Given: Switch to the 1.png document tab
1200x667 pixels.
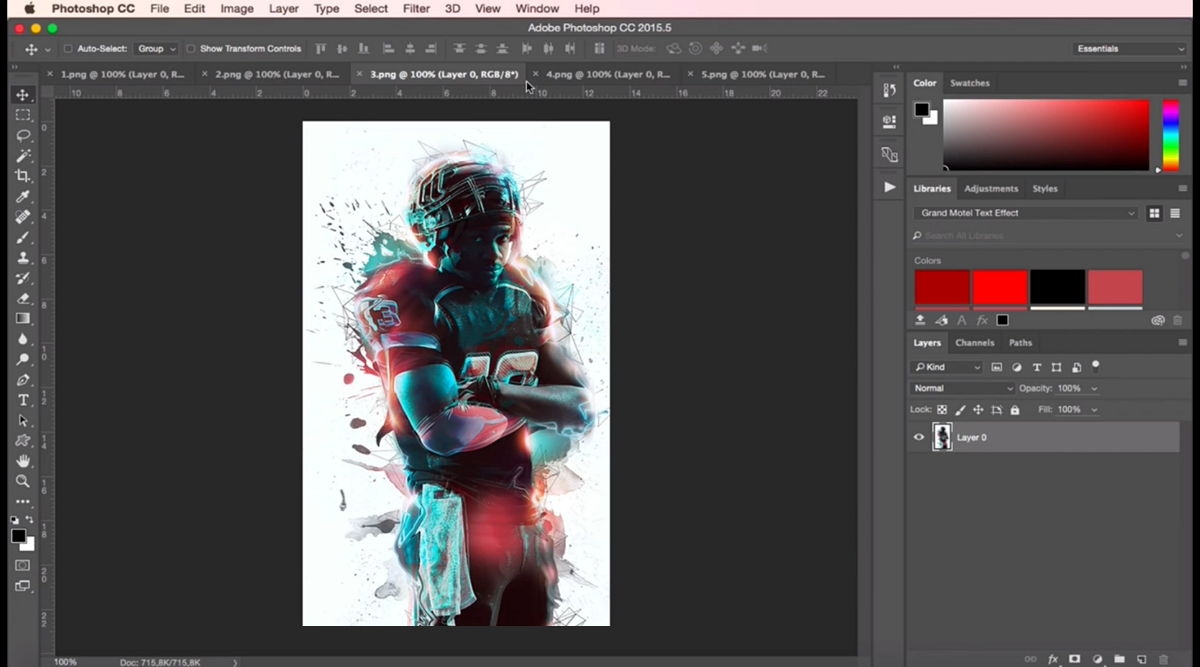Looking at the screenshot, I should [122, 74].
